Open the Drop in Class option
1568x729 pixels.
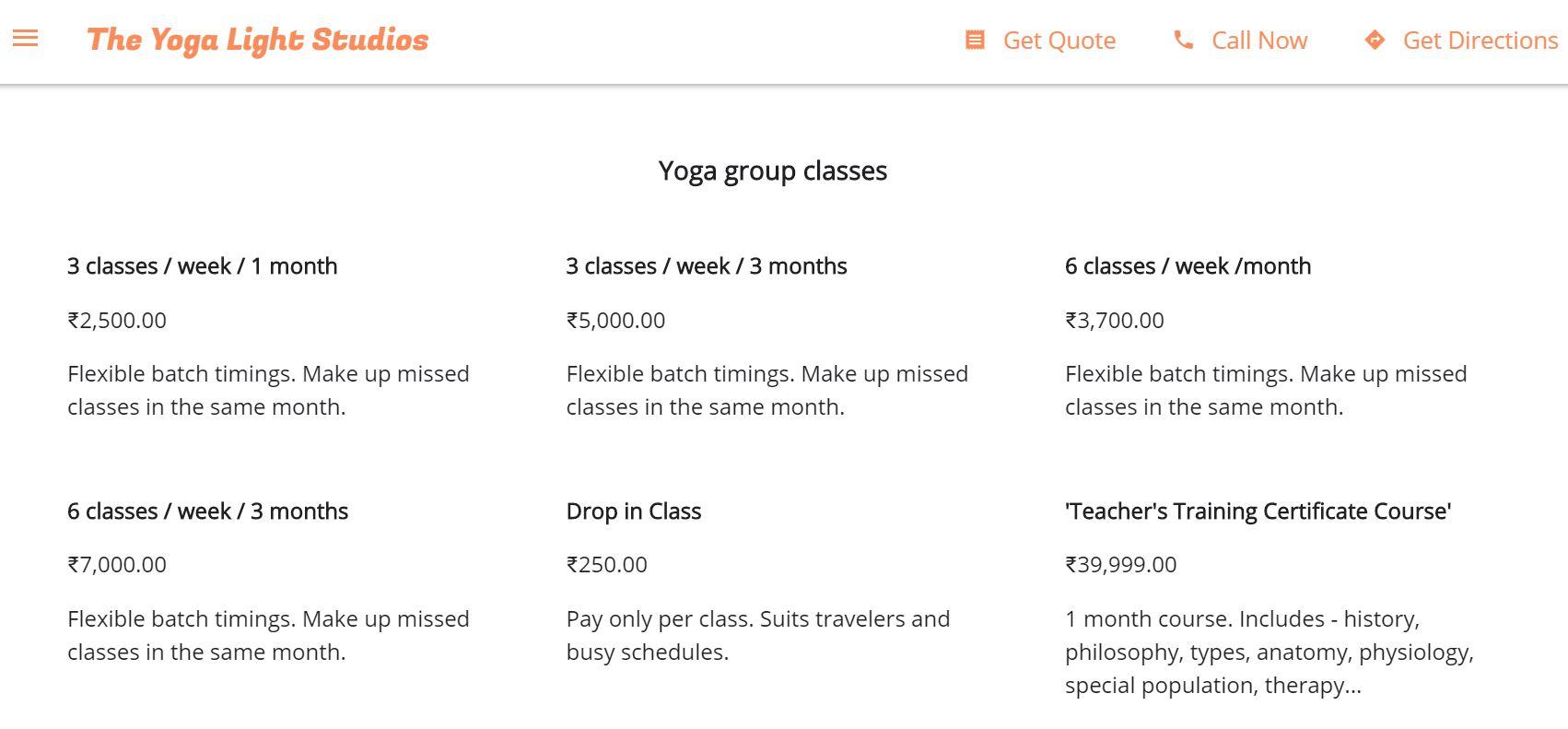click(x=633, y=511)
